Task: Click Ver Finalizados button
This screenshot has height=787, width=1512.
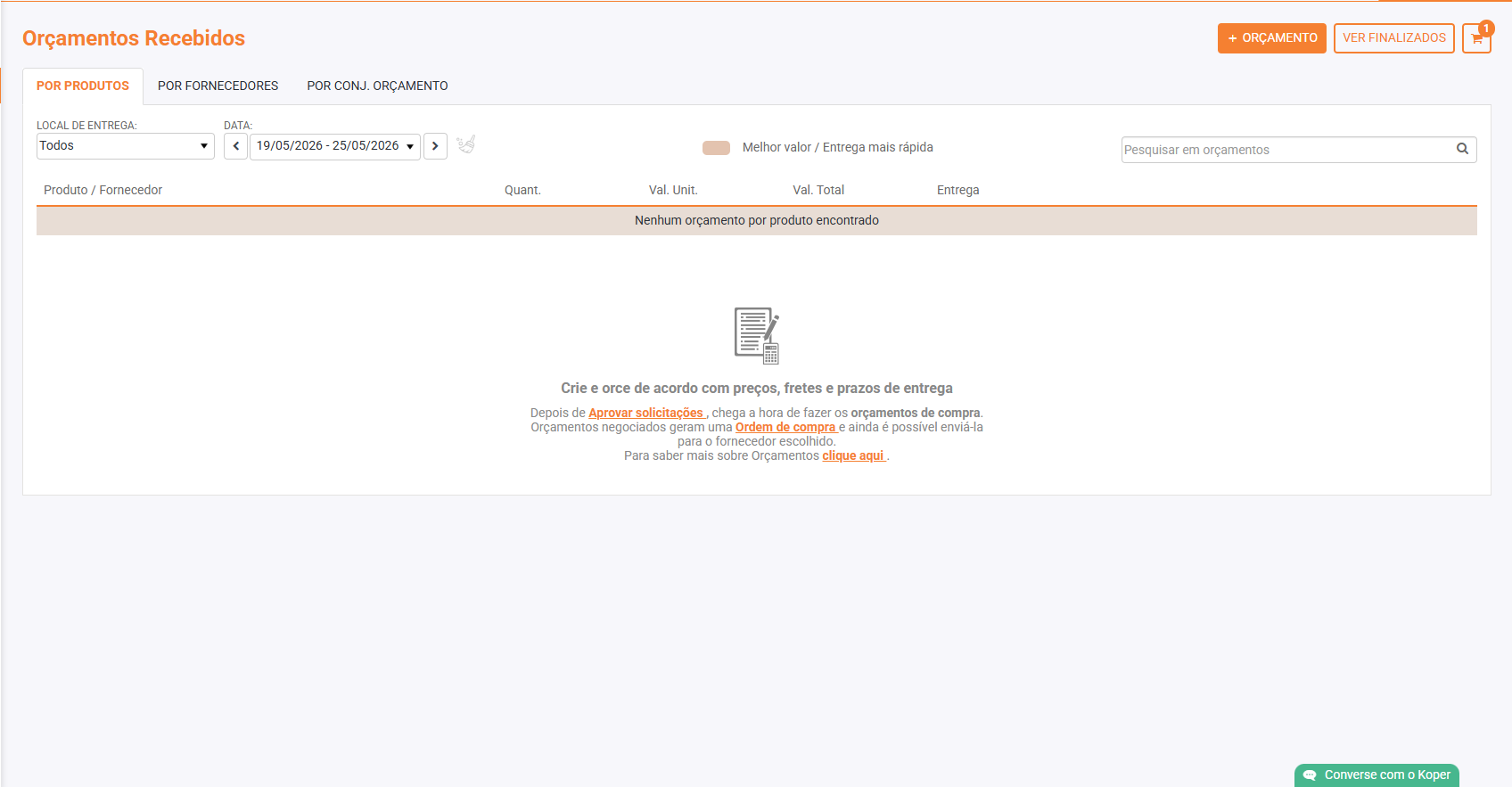Action: (1394, 38)
